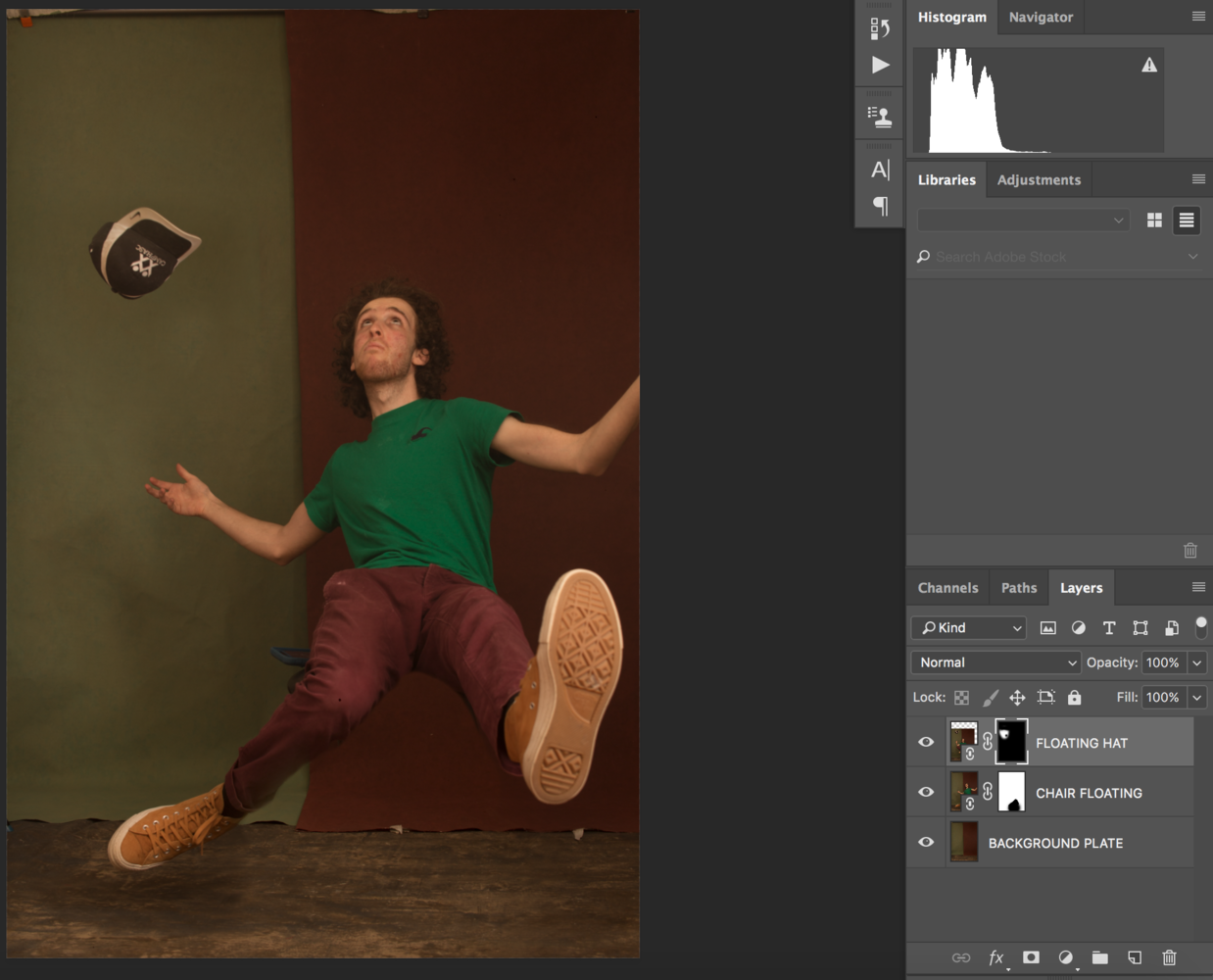Open the Paragraph panel icon
Image resolution: width=1213 pixels, height=980 pixels.
click(879, 207)
